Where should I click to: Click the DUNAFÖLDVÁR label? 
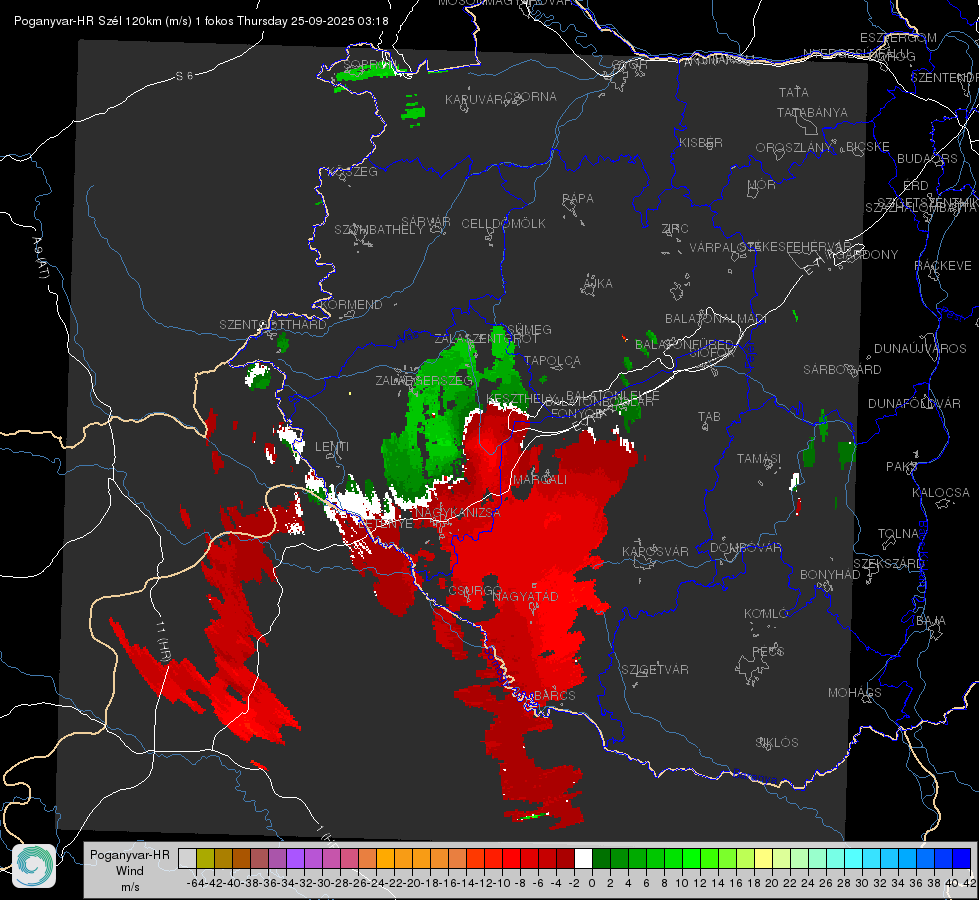click(x=914, y=403)
